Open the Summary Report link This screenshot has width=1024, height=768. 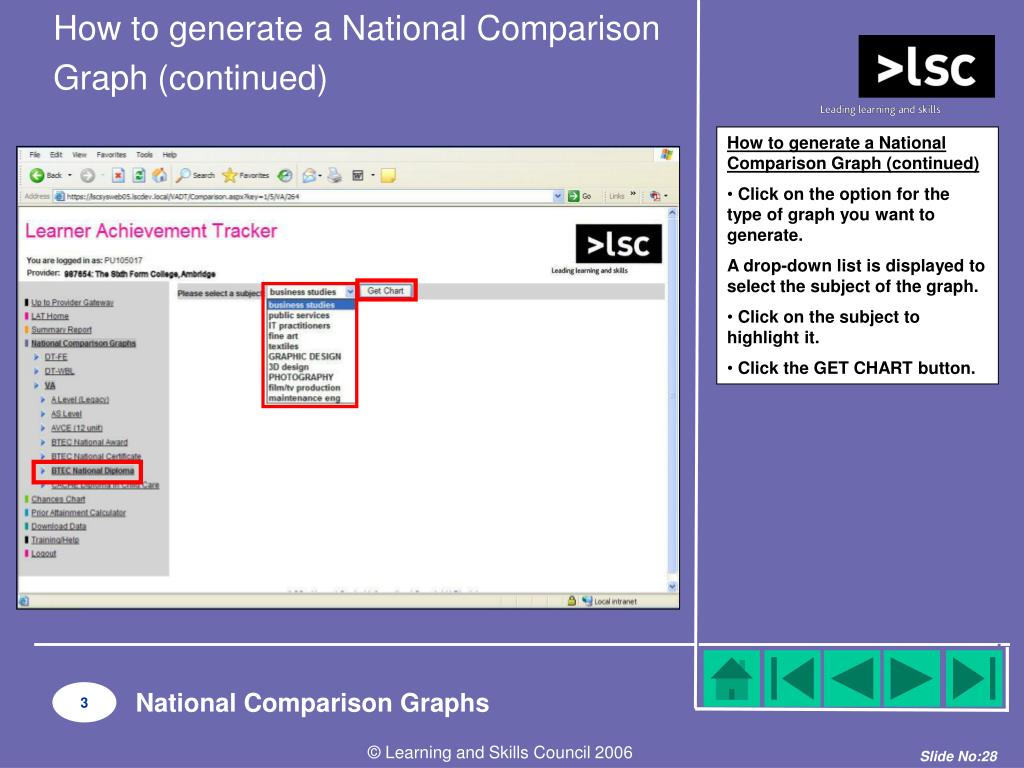(x=61, y=330)
